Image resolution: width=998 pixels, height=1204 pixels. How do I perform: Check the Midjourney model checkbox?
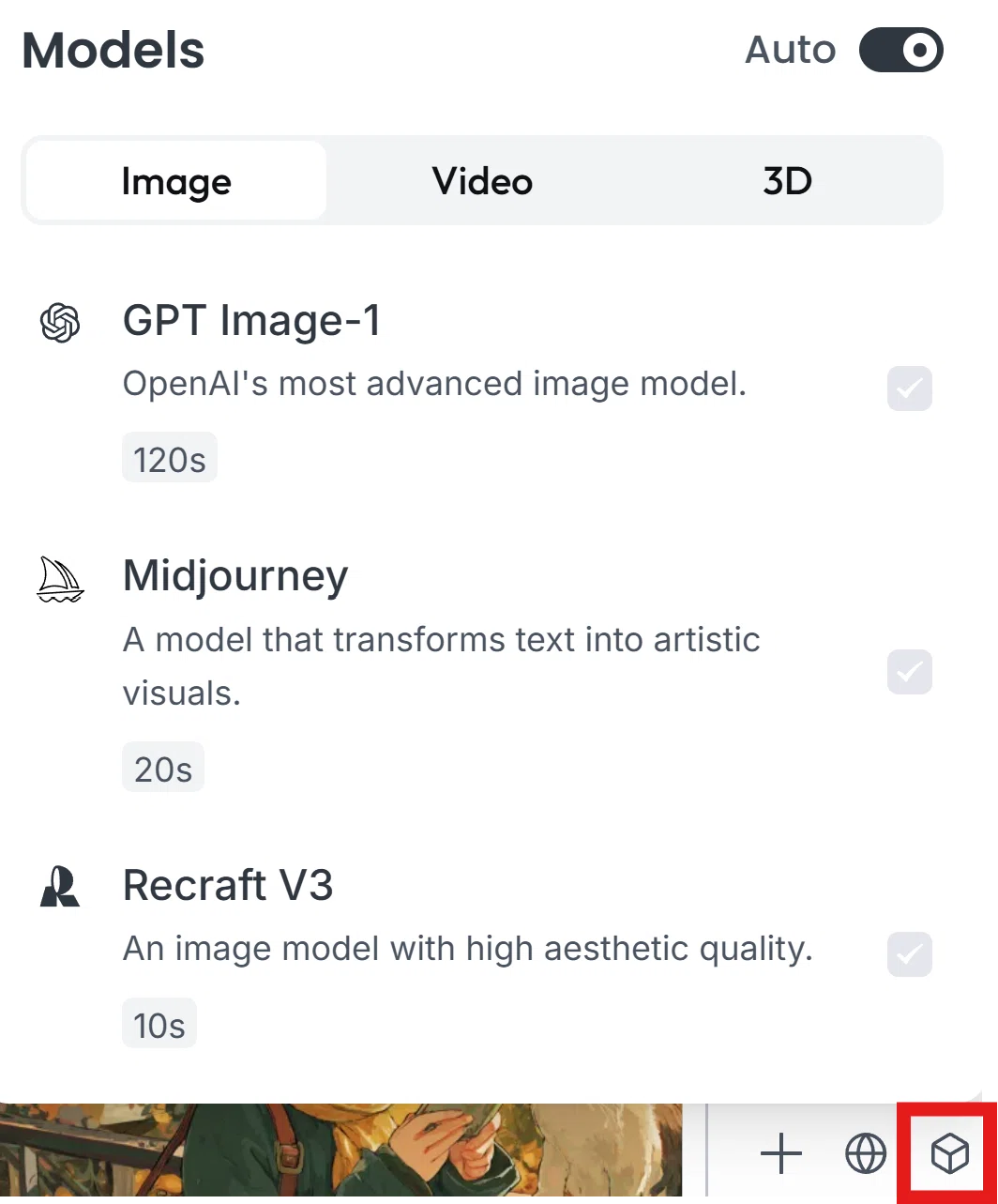point(910,672)
